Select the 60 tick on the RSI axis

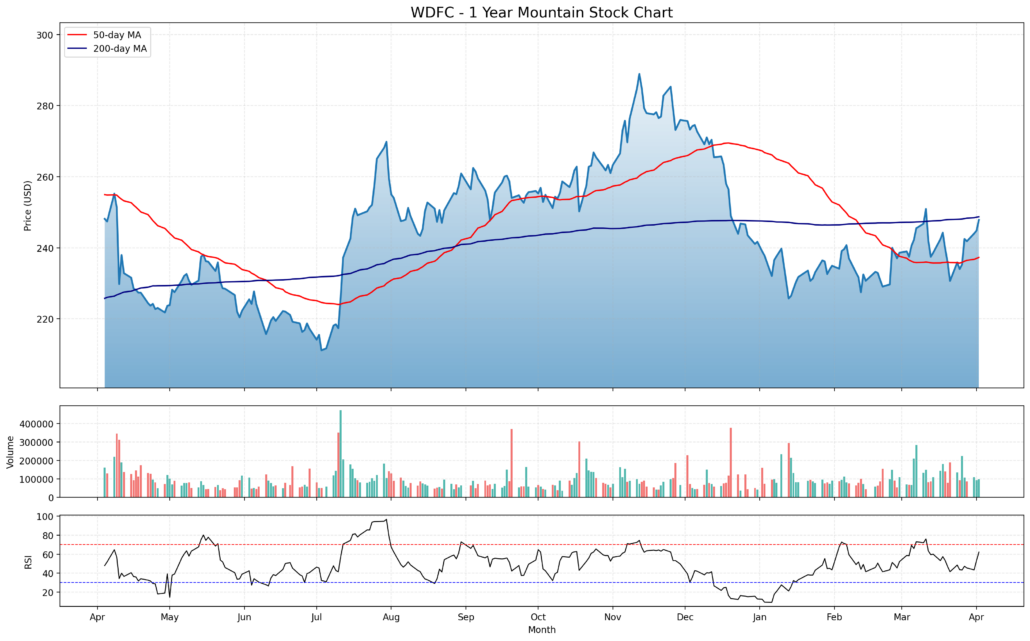[x=47, y=555]
